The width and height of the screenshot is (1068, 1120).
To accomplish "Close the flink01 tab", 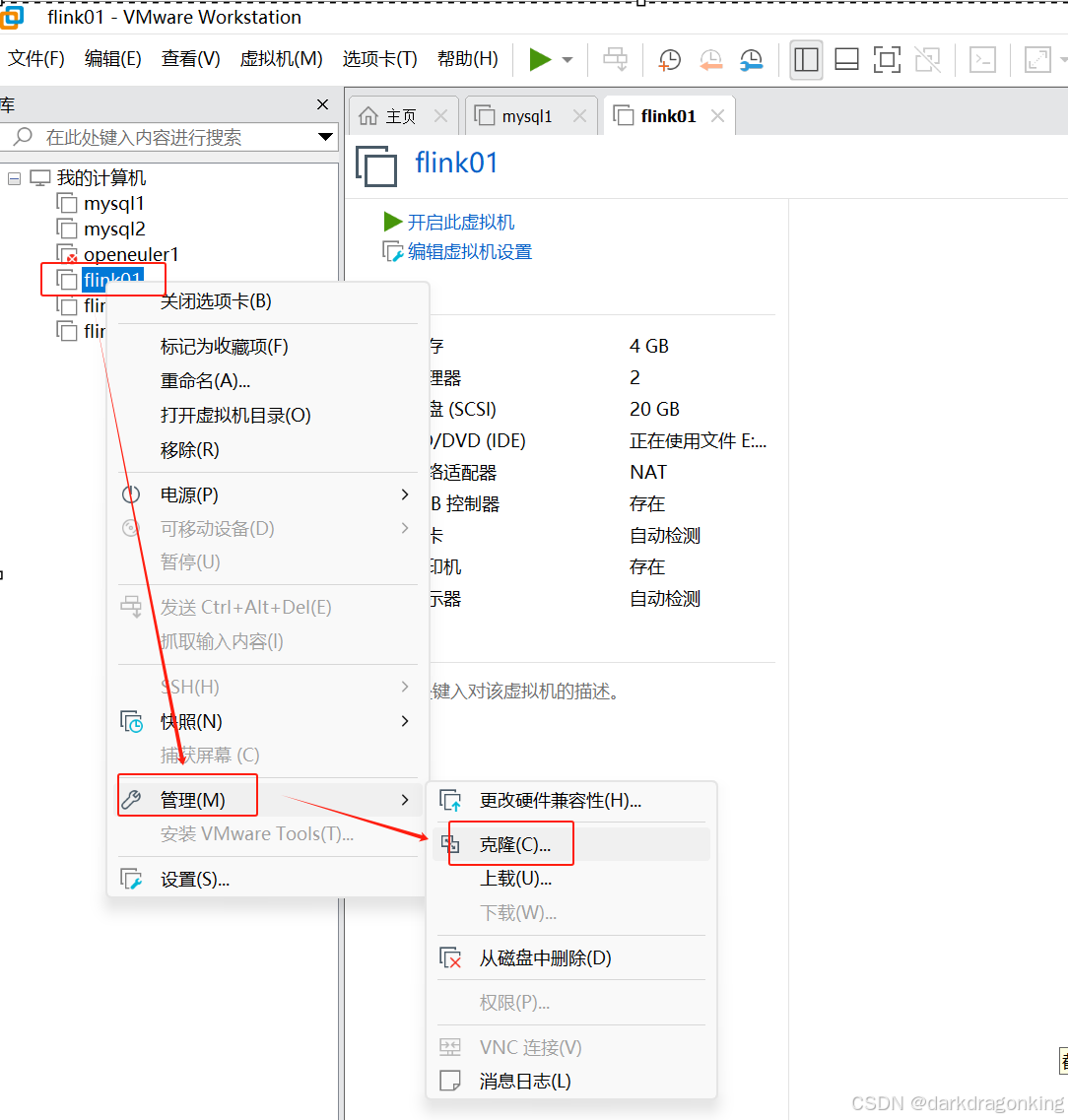I will (717, 115).
